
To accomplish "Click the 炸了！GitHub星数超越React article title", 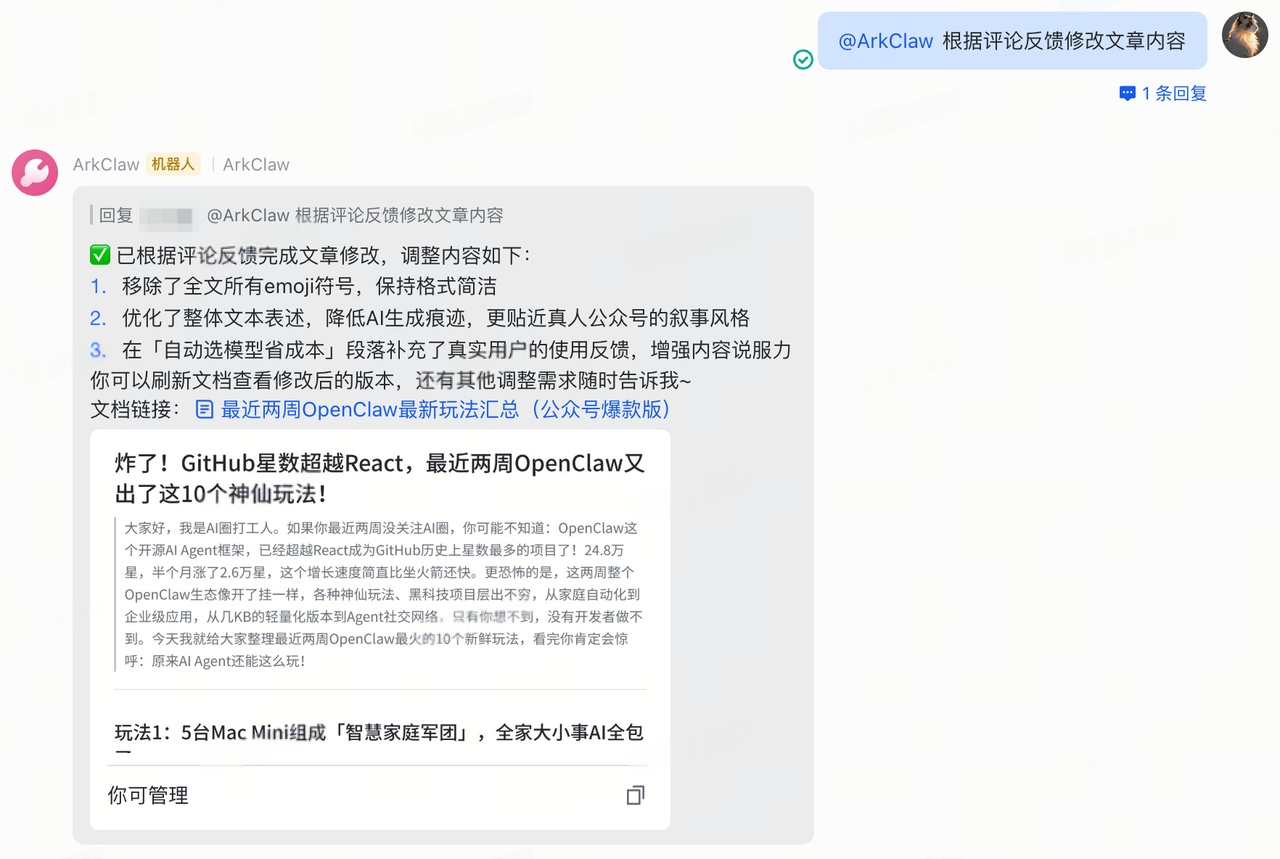I will 378,478.
